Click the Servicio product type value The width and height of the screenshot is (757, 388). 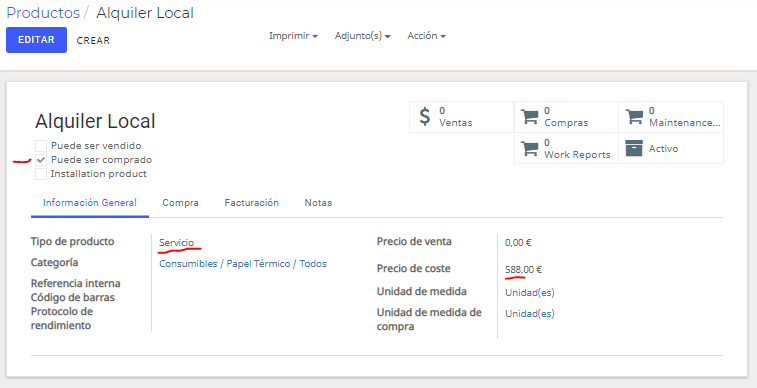177,243
